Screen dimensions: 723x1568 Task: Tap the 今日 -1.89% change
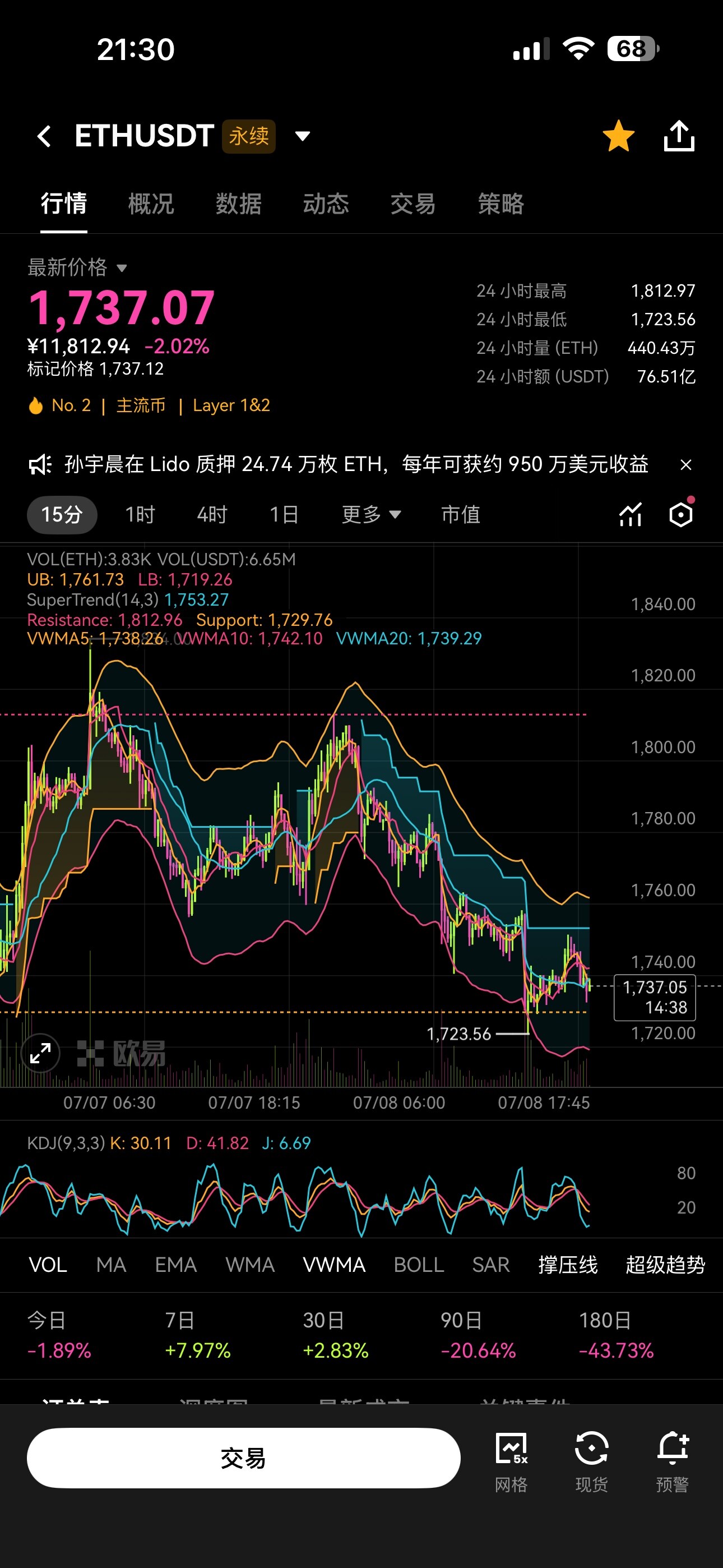[x=59, y=1335]
